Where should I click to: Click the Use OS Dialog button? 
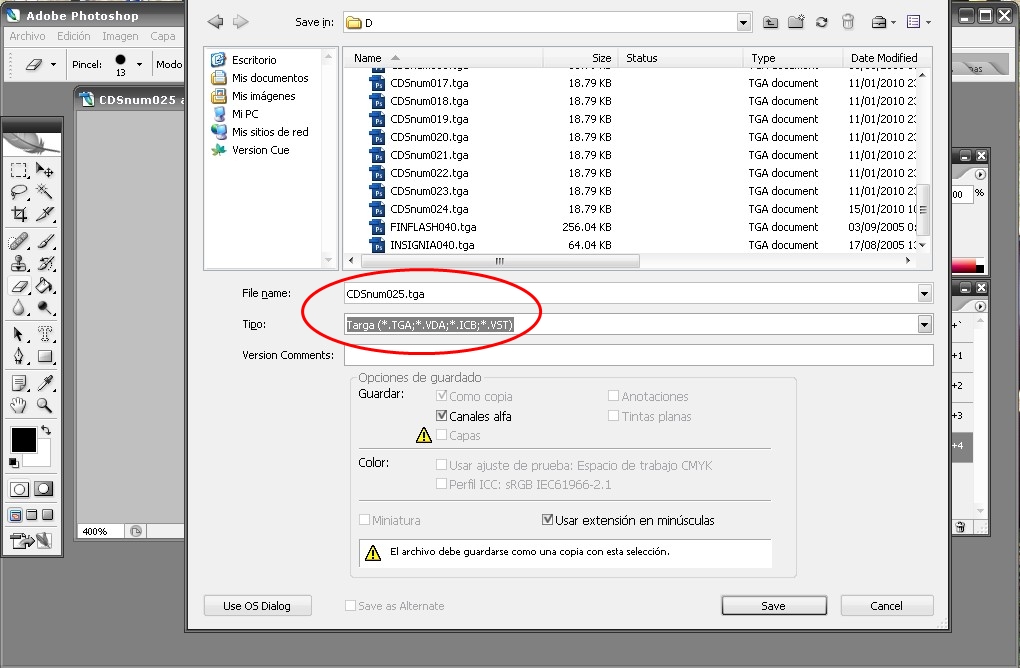pos(257,606)
